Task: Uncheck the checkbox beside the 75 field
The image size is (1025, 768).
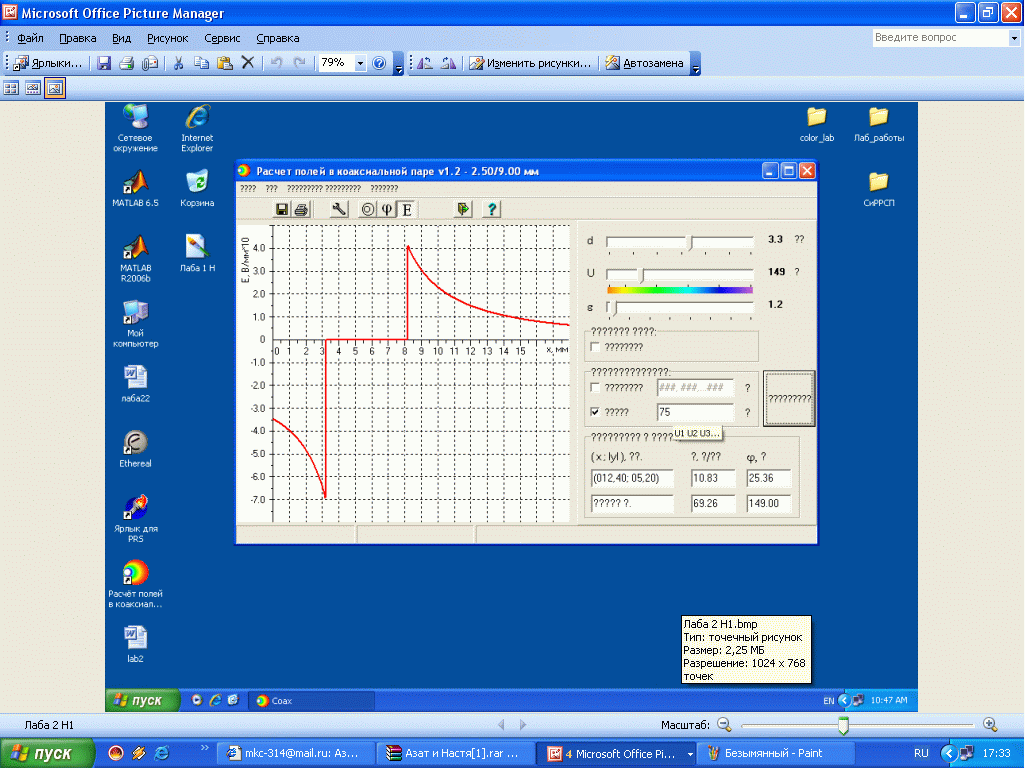Action: pyautogui.click(x=595, y=412)
